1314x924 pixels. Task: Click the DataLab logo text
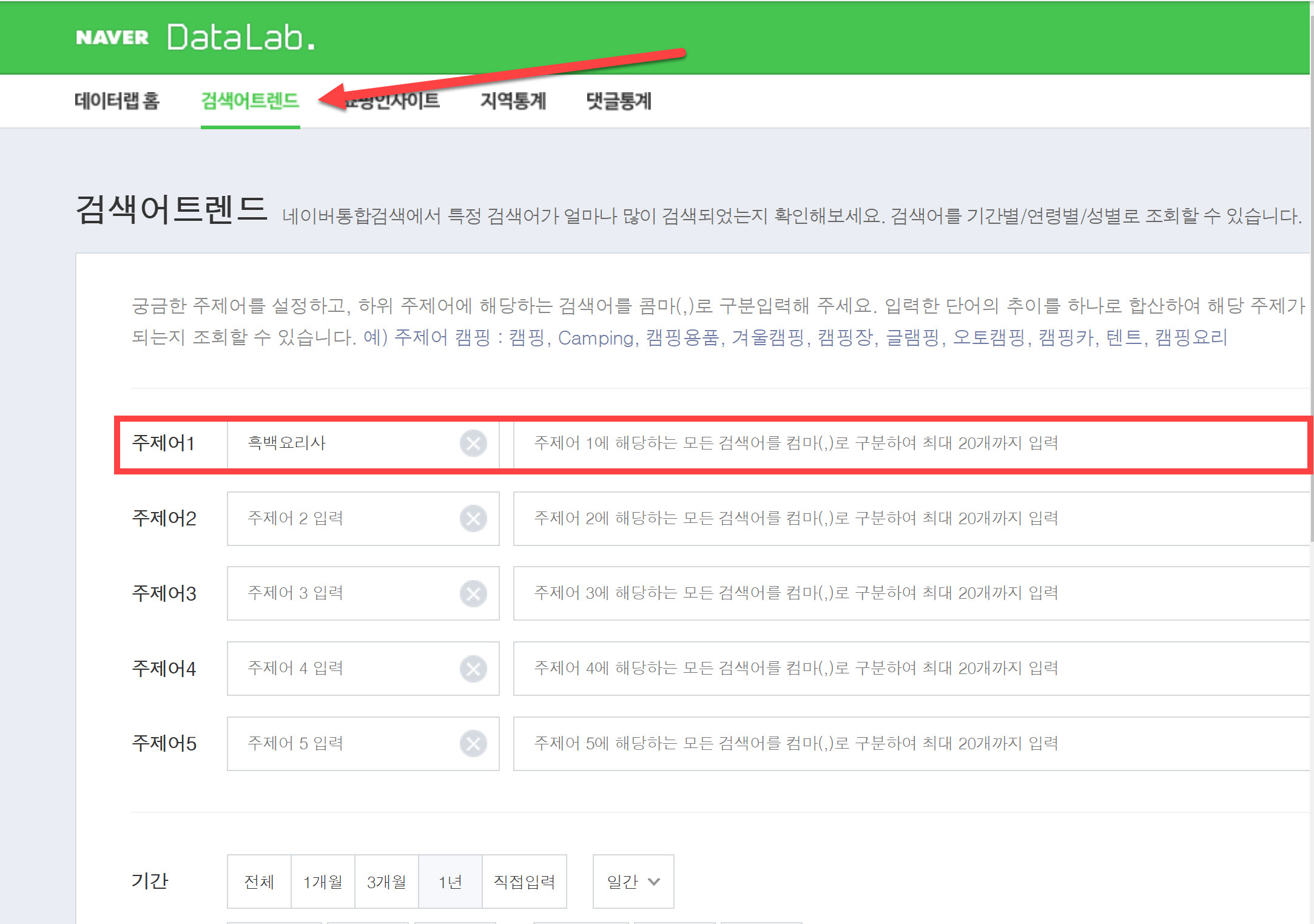[x=241, y=38]
